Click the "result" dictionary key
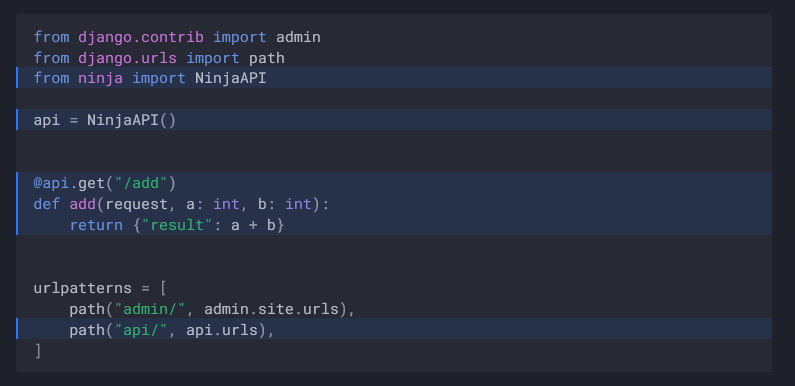The height and width of the screenshot is (386, 795). [x=176, y=225]
